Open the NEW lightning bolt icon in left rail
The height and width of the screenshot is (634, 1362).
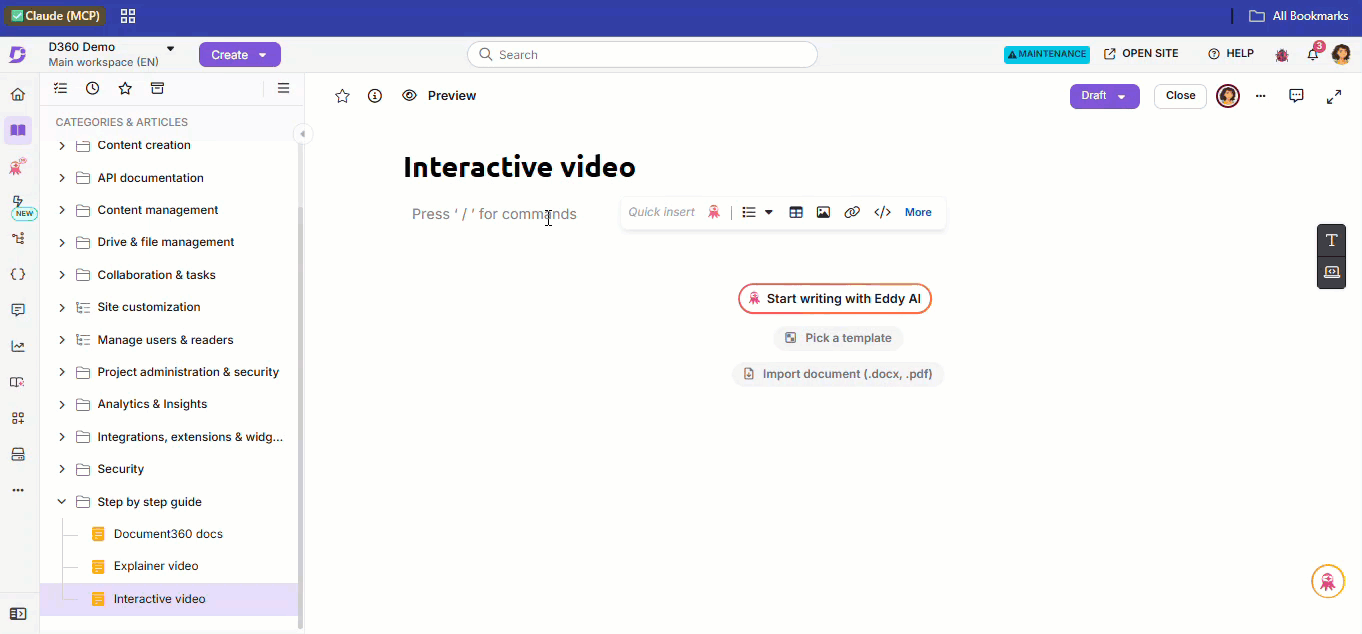[18, 202]
